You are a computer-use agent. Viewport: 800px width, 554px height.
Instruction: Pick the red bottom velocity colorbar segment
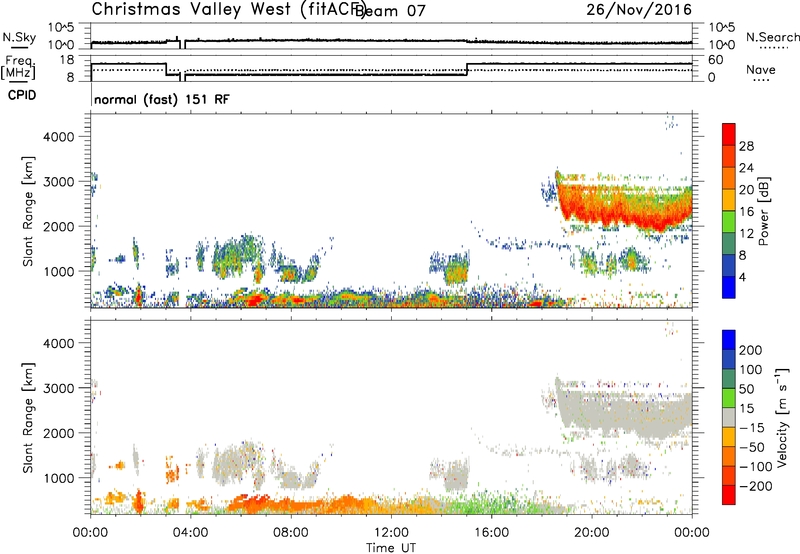729,495
